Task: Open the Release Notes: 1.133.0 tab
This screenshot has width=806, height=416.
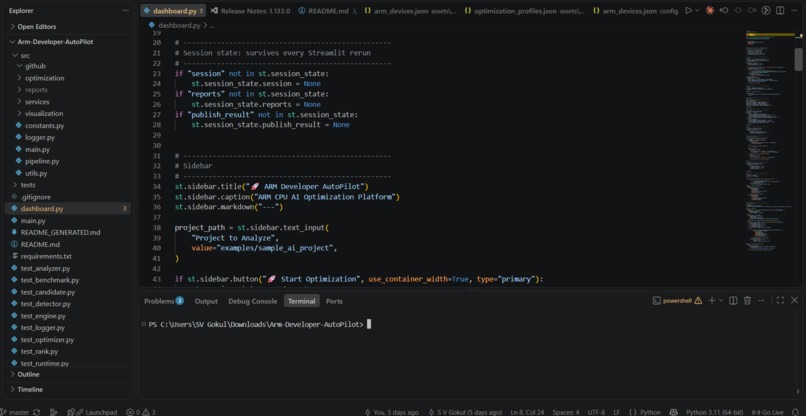Action: 251,10
